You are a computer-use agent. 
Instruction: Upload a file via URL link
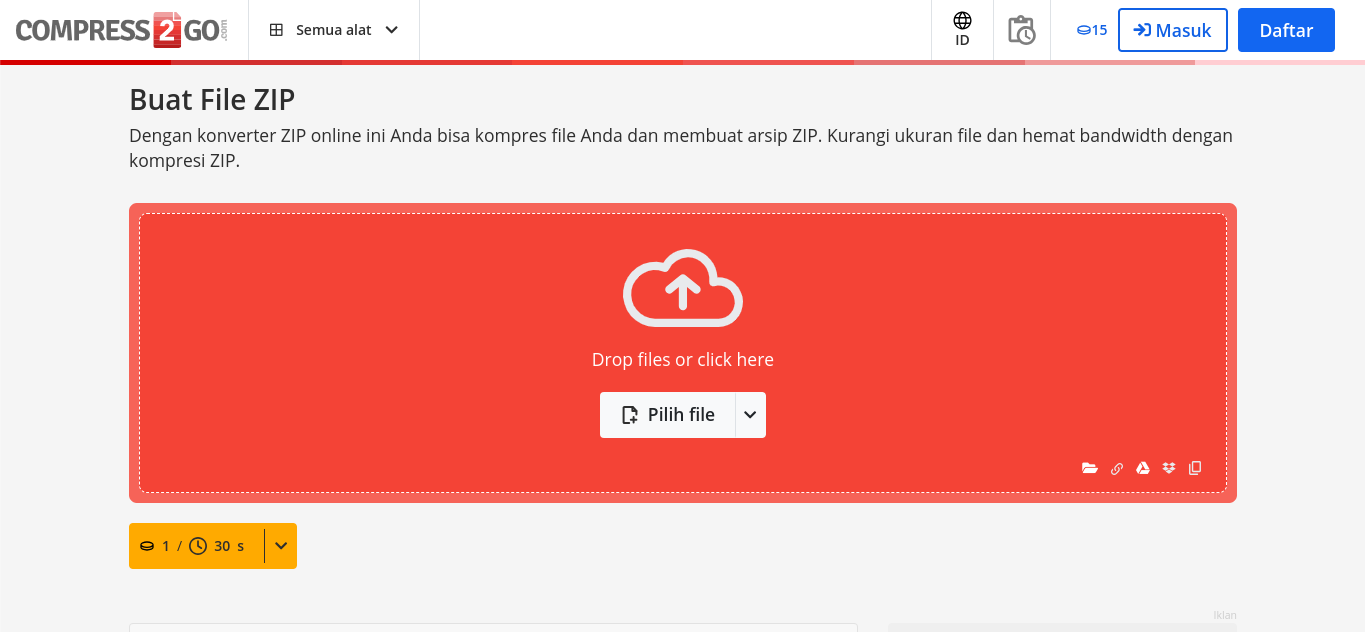click(1117, 468)
